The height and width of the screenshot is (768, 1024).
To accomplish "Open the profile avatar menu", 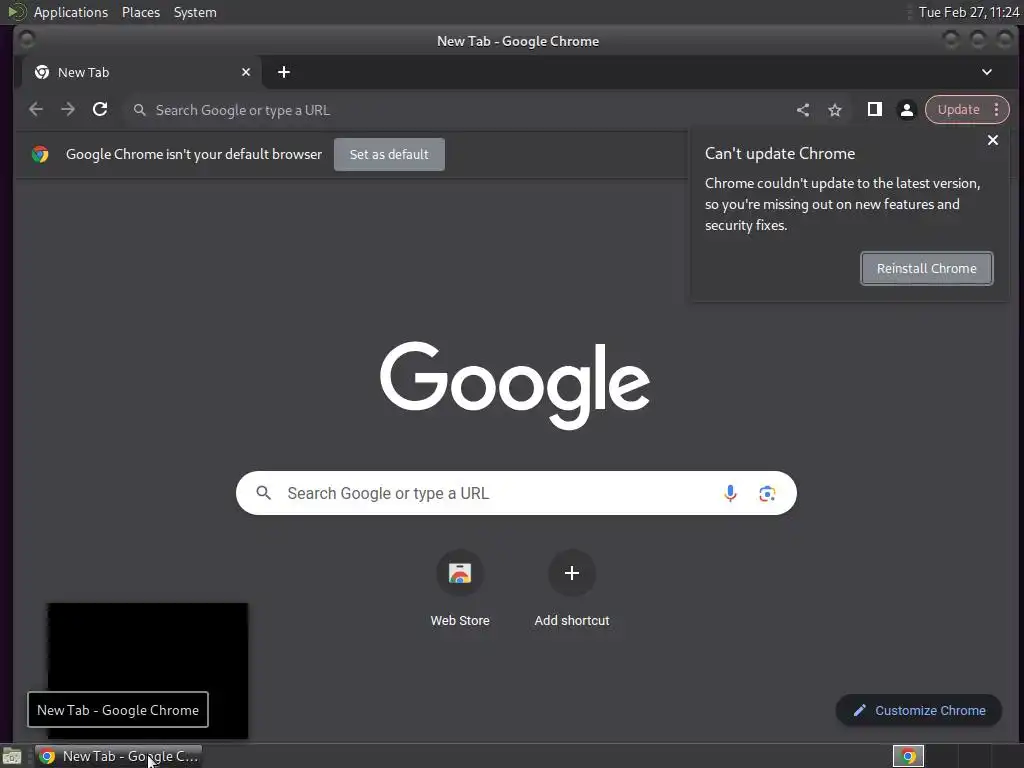I will pos(906,110).
